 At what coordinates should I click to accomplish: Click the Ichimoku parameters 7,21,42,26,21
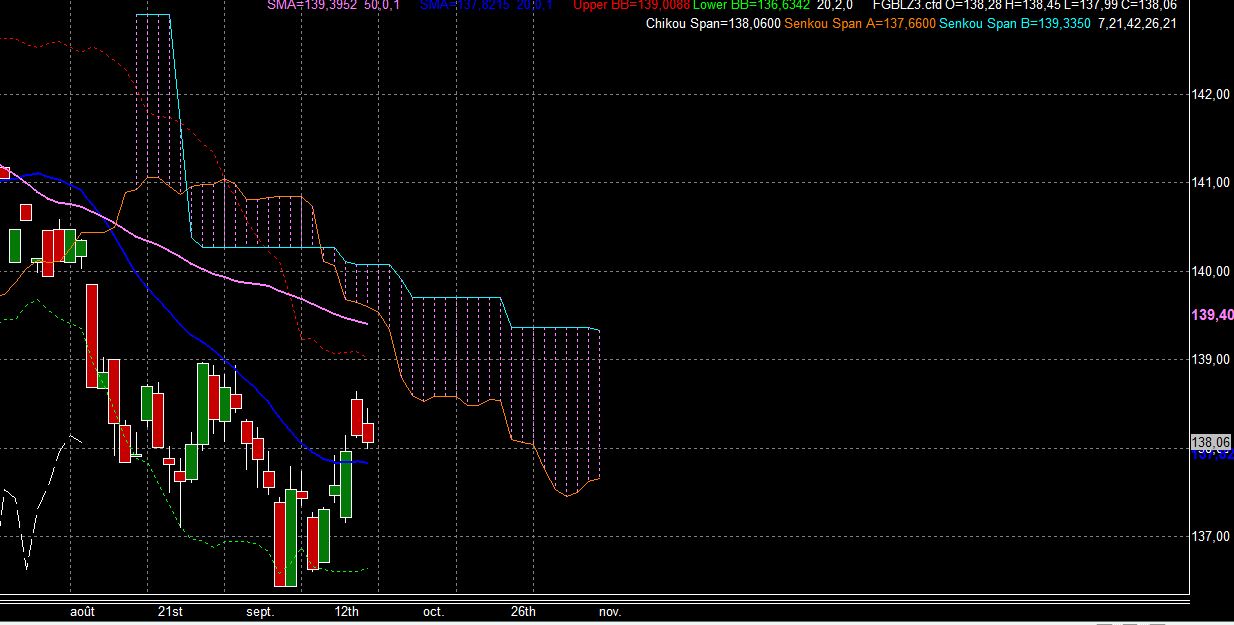[x=1137, y=23]
